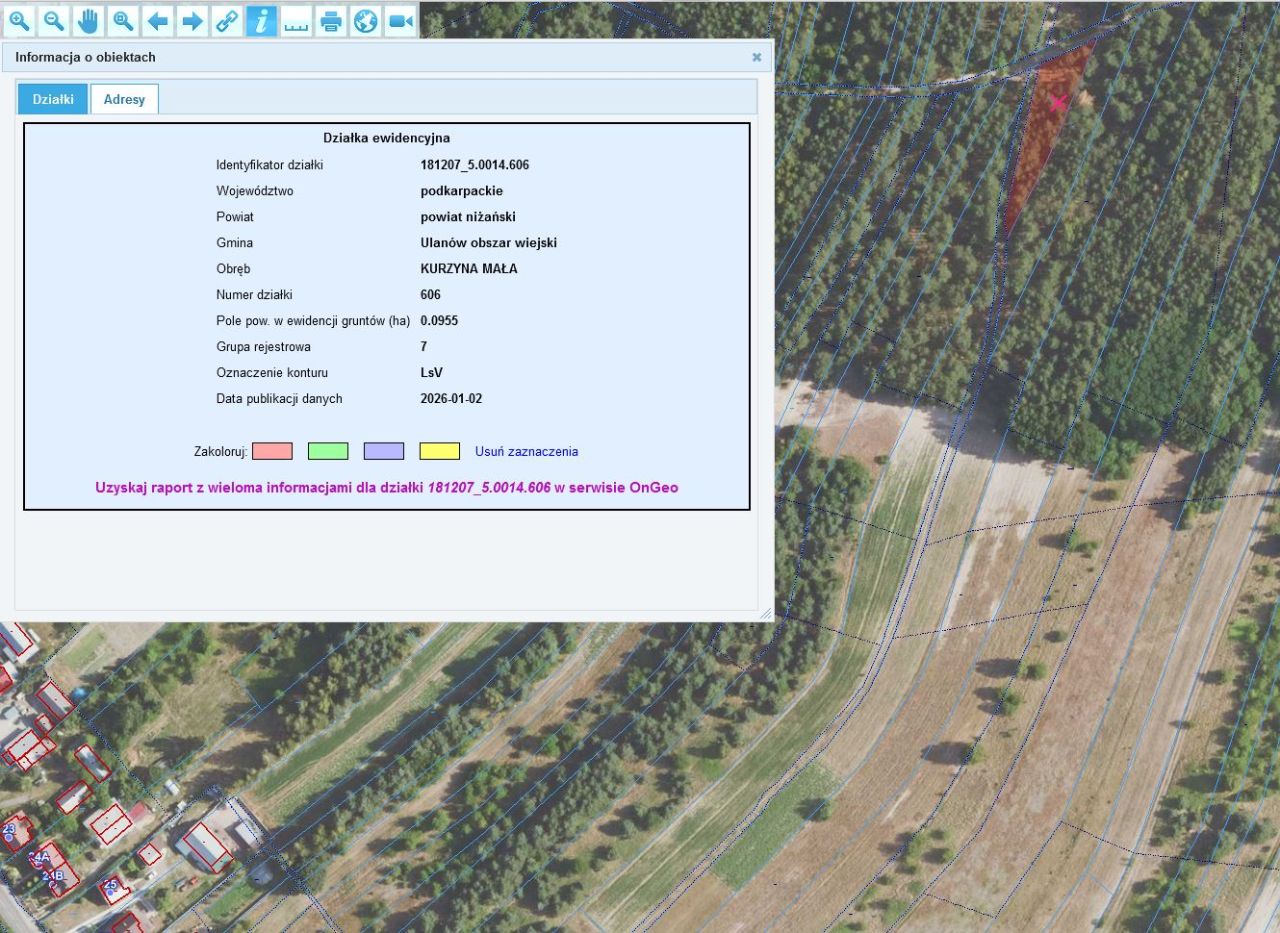Open the OnGeo parcel report link
Viewport: 1280px width, 933px height.
(387, 487)
